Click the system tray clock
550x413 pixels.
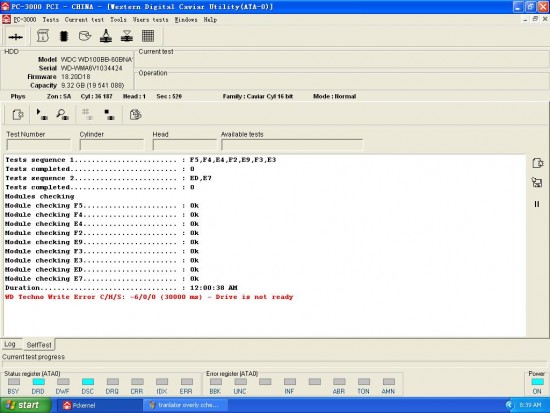point(530,405)
